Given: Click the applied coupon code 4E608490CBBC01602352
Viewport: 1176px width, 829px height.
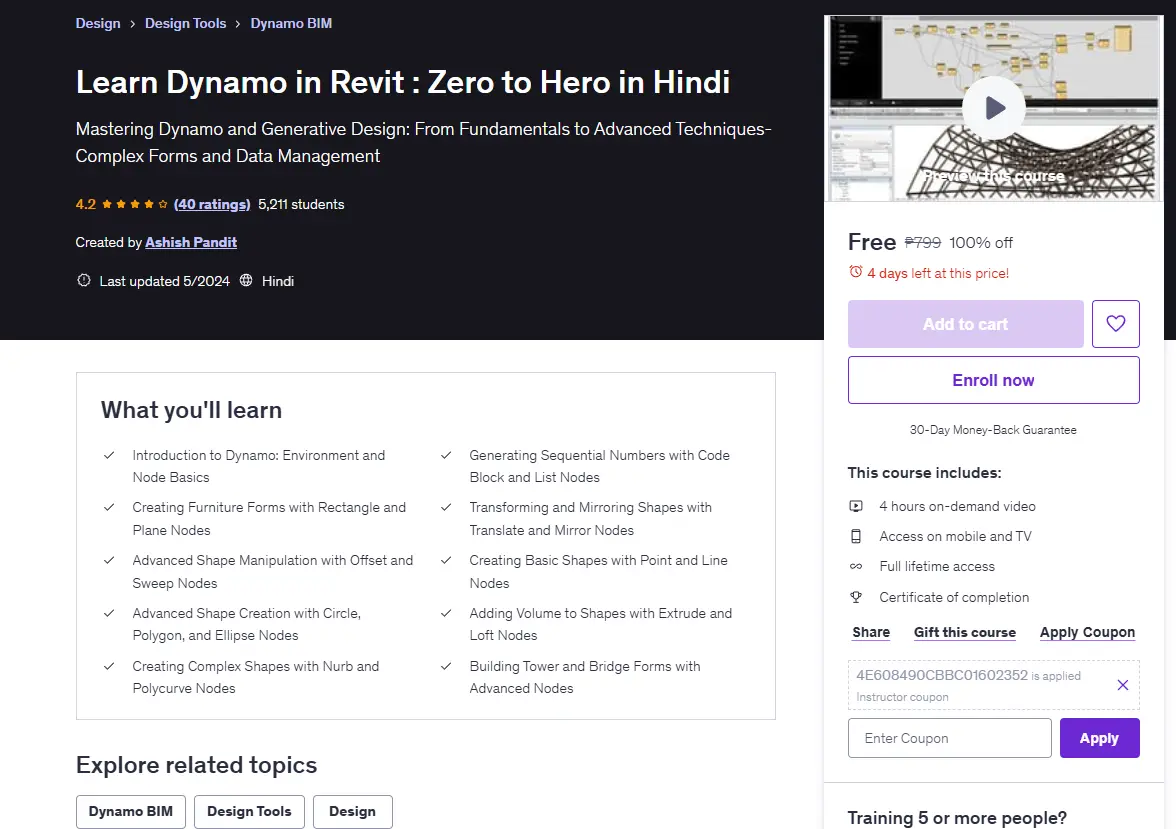Looking at the screenshot, I should (942, 674).
